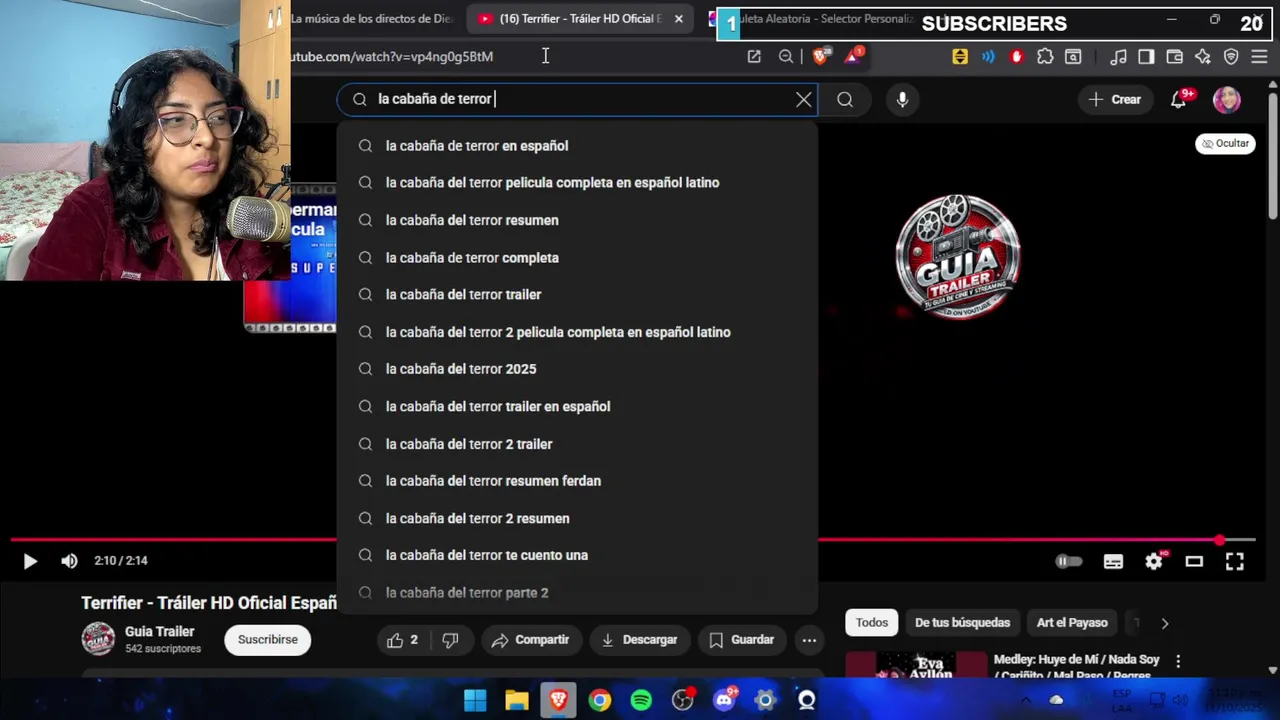Open red hand blocker extension
The image size is (1280, 720).
(1017, 57)
